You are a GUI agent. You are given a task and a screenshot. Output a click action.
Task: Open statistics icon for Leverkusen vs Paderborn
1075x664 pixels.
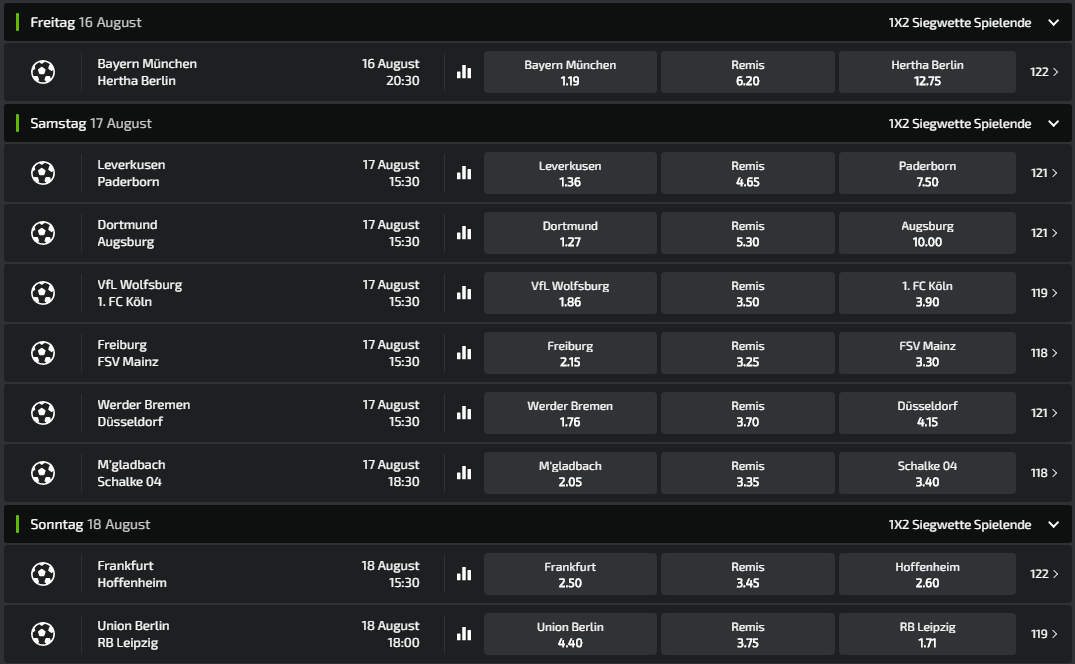point(464,173)
